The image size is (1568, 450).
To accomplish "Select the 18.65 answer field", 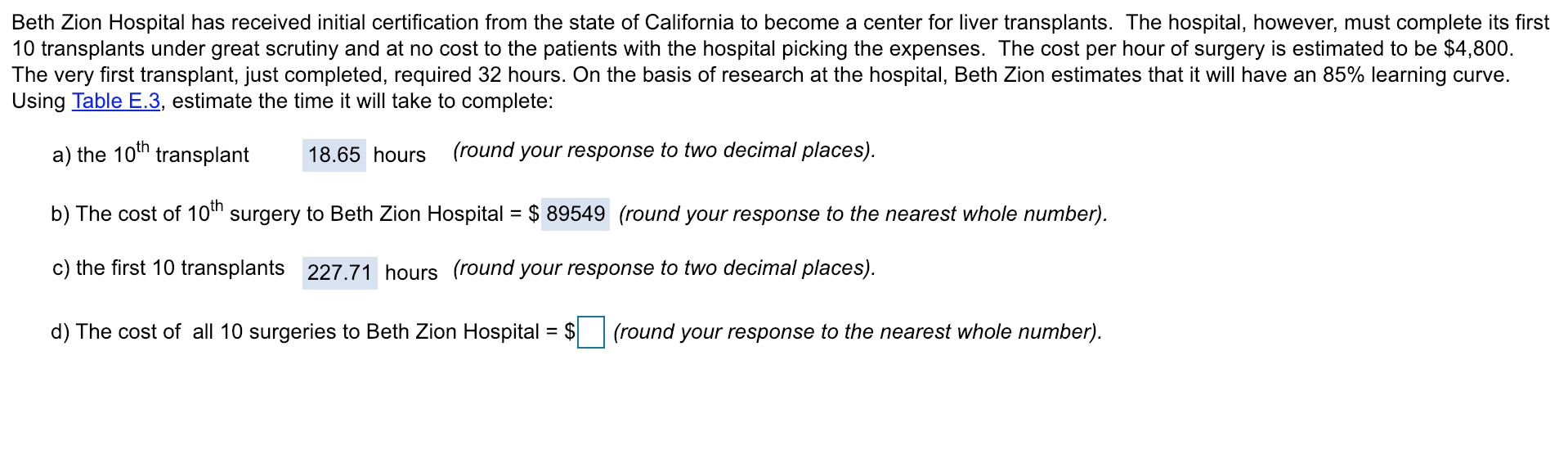I will 334,155.
